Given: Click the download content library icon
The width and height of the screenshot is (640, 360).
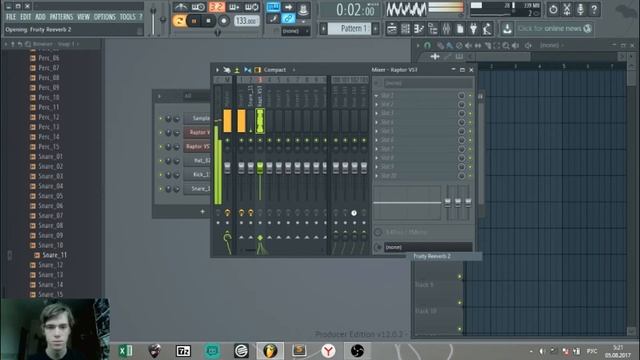Looking at the screenshot, I should coord(507,29).
